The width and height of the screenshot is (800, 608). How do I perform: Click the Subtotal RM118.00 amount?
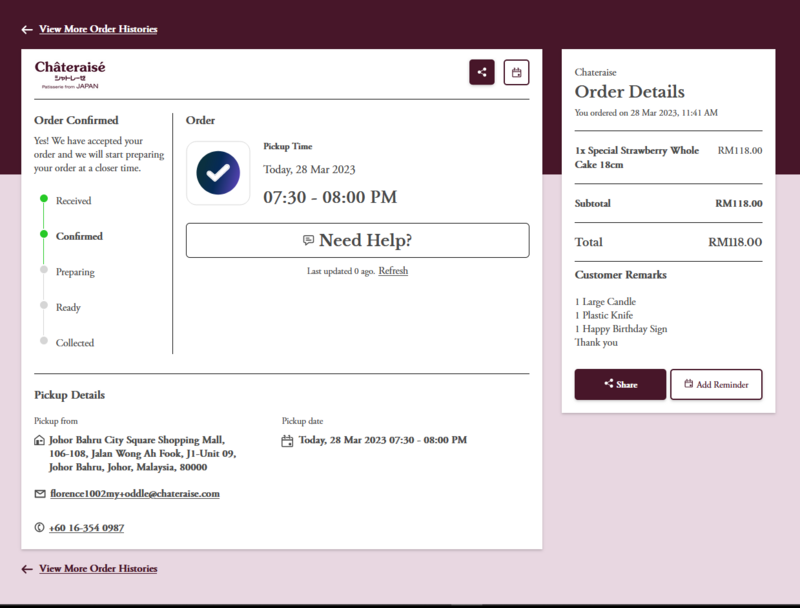point(739,204)
